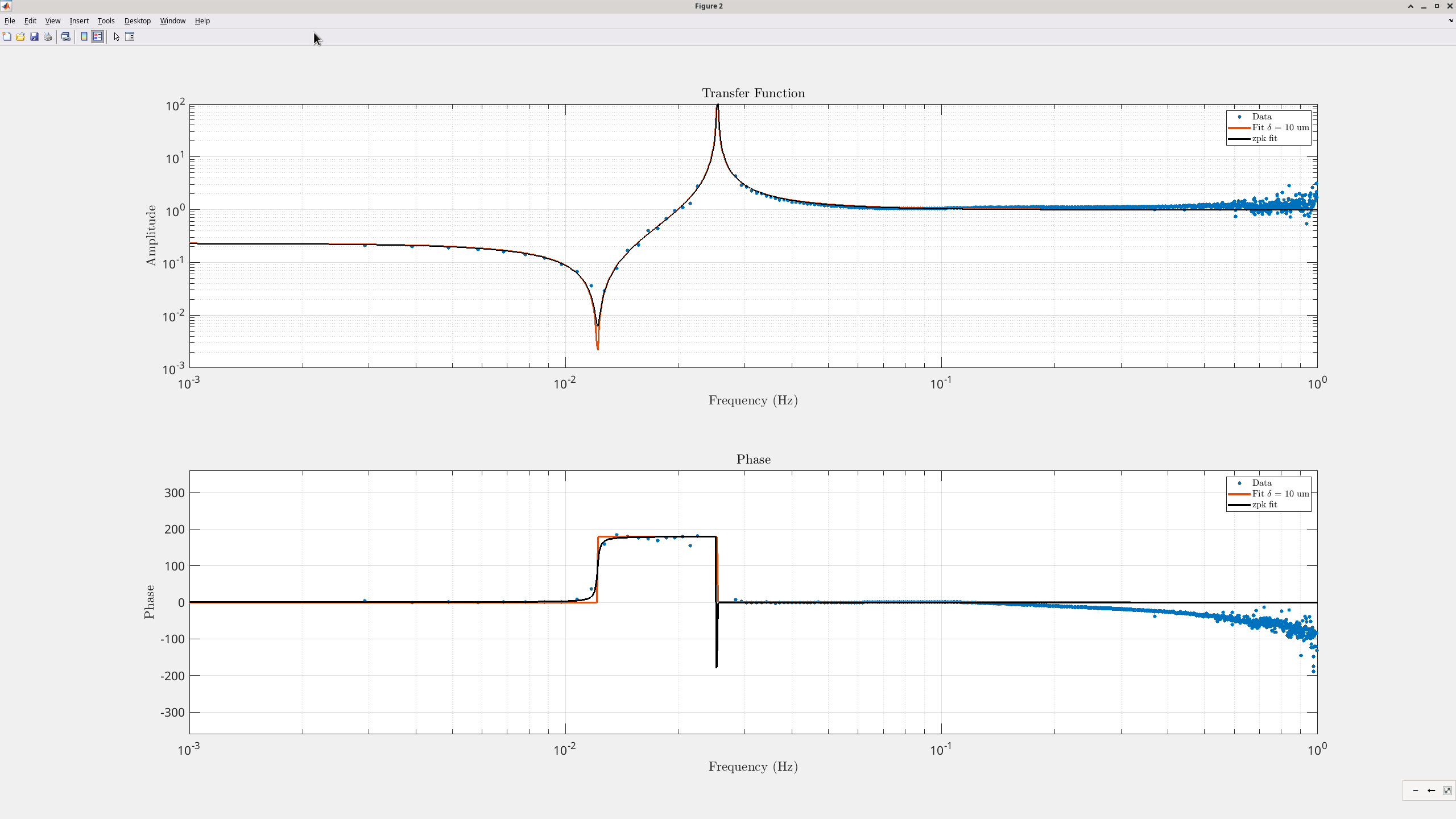
Task: Click the '-100' tick label on Phase axis
Action: tap(172, 639)
